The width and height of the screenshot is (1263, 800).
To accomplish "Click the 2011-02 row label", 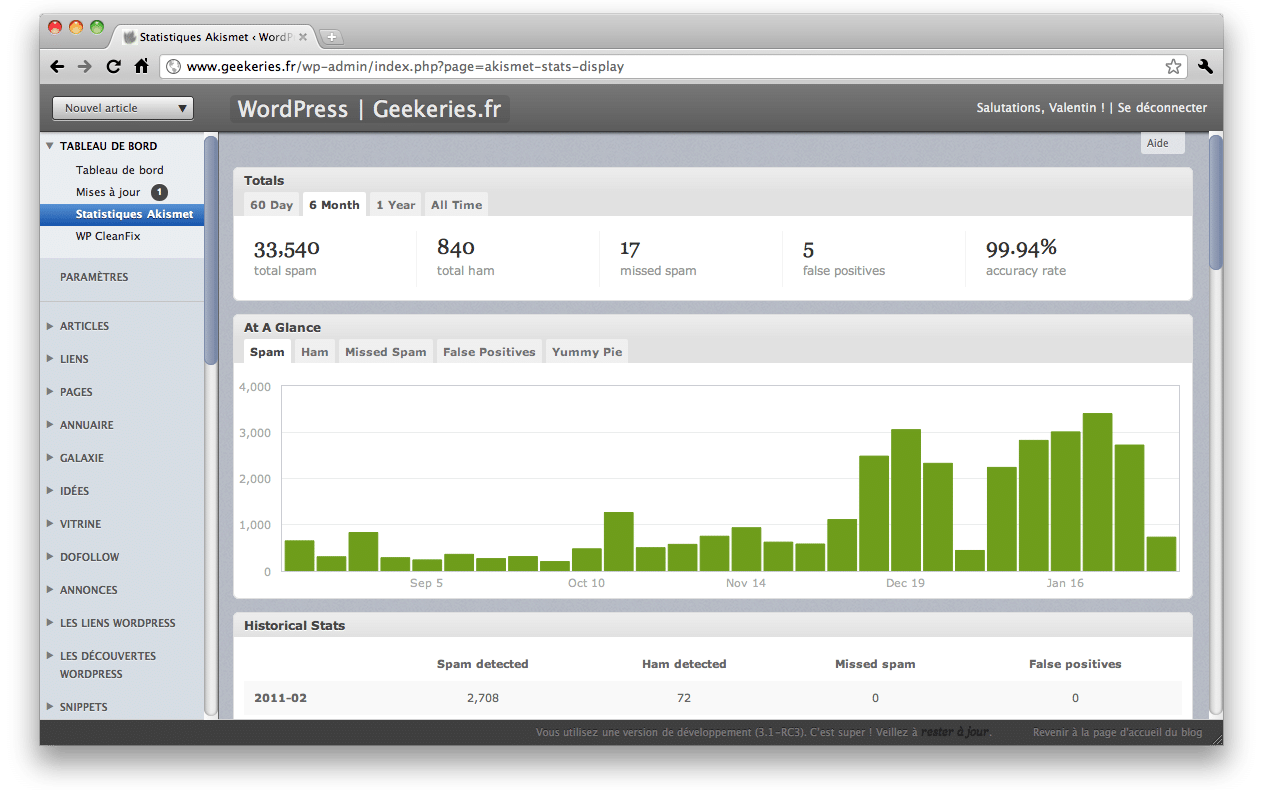I will pos(281,698).
